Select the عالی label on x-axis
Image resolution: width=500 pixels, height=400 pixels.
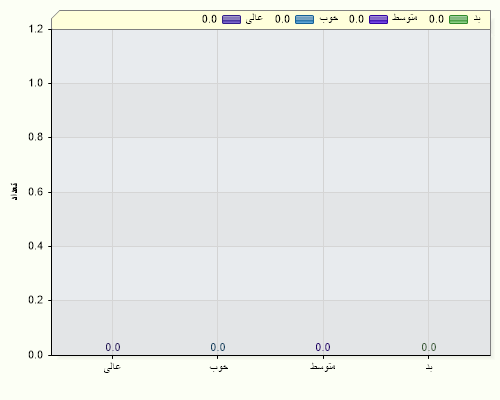(112, 367)
